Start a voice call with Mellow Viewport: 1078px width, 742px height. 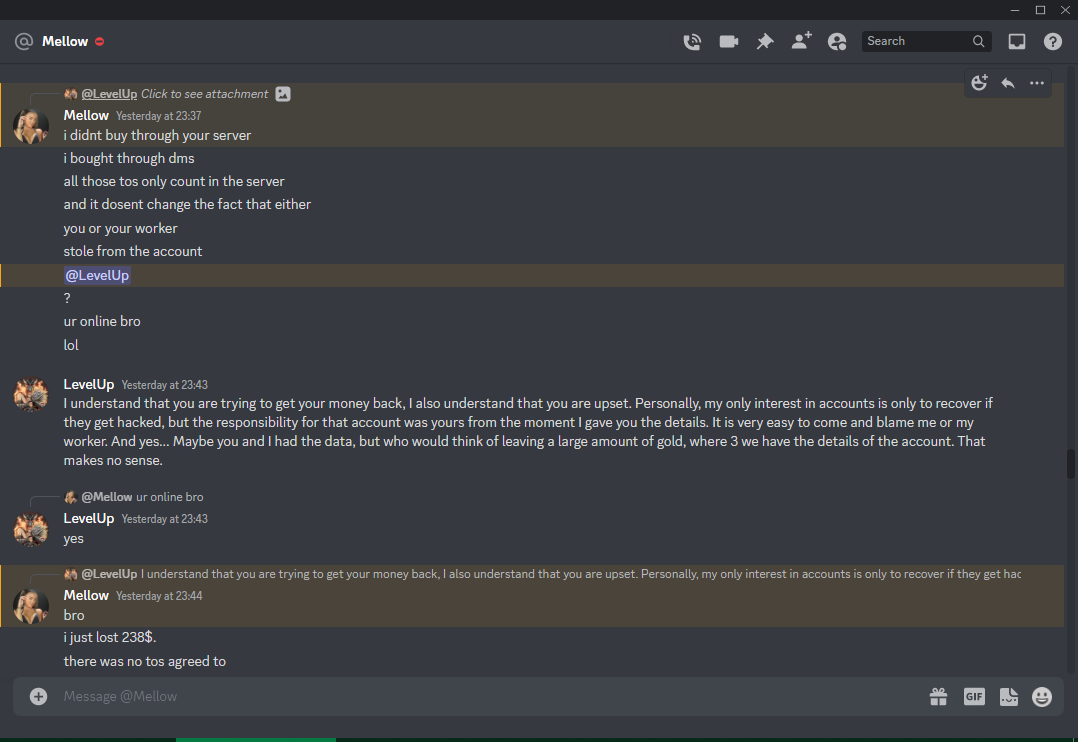pyautogui.click(x=692, y=42)
